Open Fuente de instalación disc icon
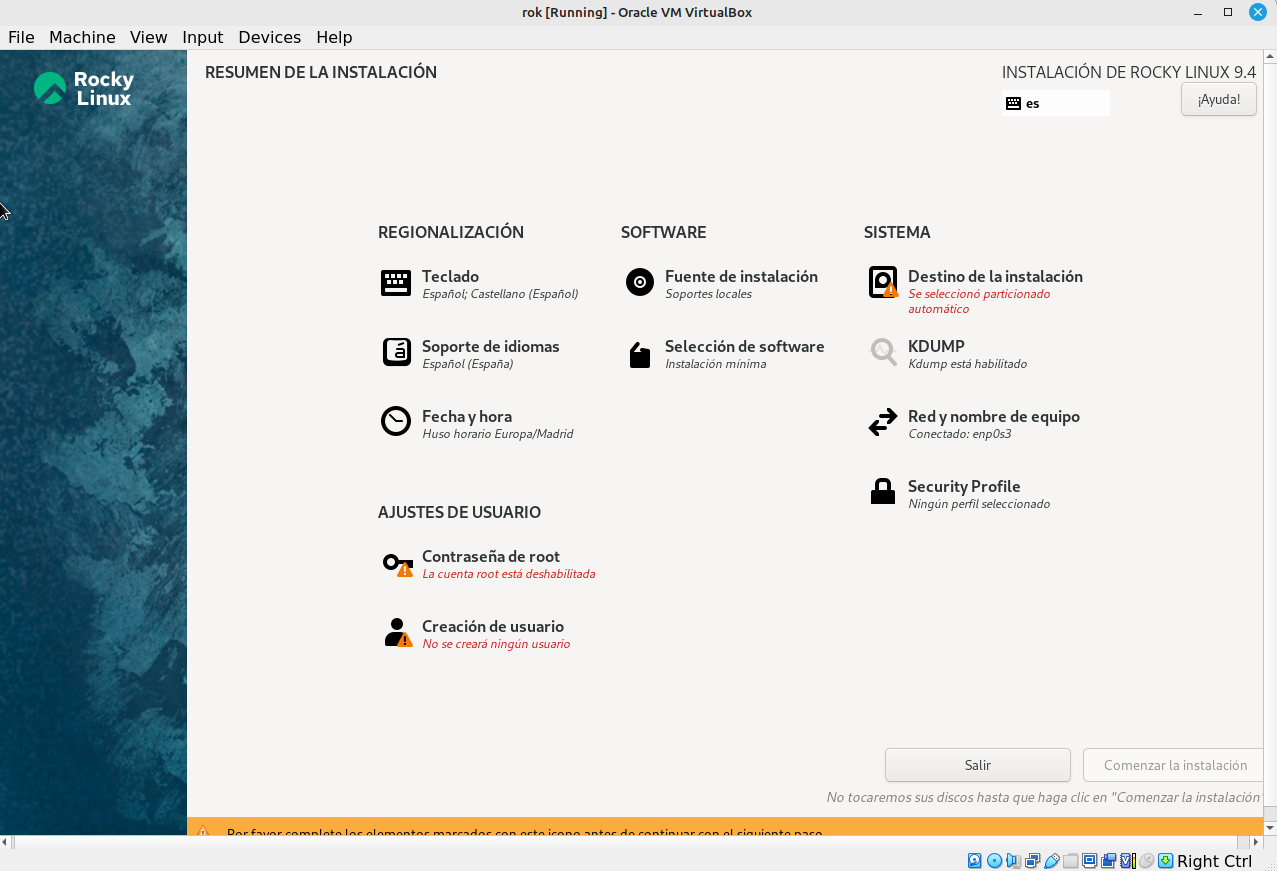Viewport: 1277px width, 871px height. [x=640, y=282]
